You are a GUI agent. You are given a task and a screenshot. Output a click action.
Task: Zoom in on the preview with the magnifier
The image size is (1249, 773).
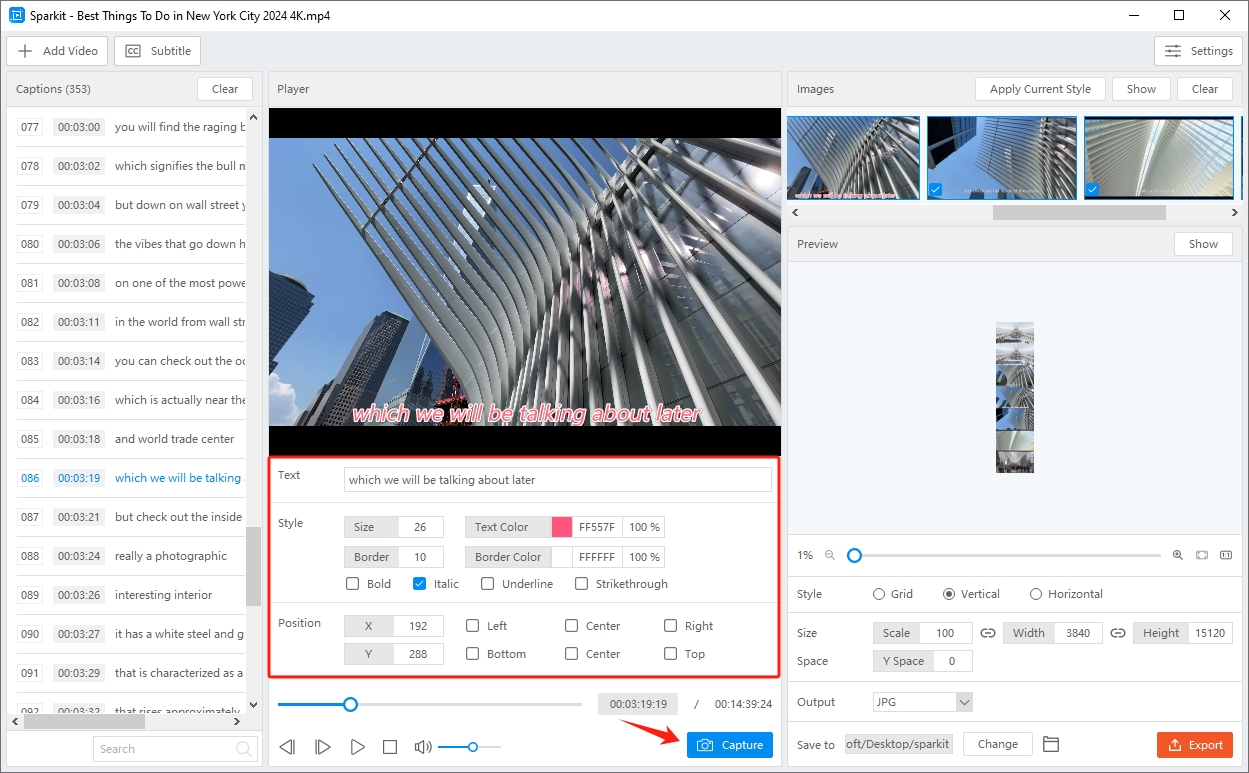click(1177, 555)
